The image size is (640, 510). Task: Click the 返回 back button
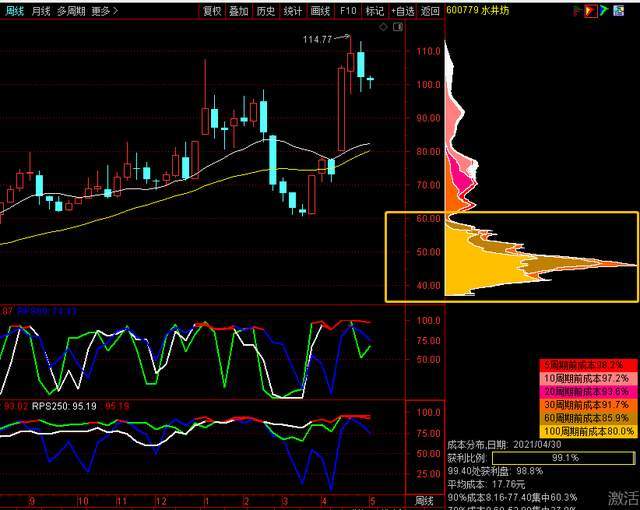tap(430, 11)
